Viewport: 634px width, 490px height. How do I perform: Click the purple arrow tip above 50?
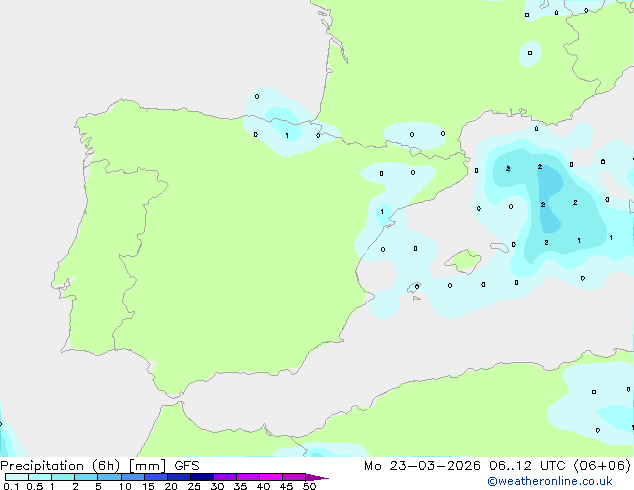317,477
